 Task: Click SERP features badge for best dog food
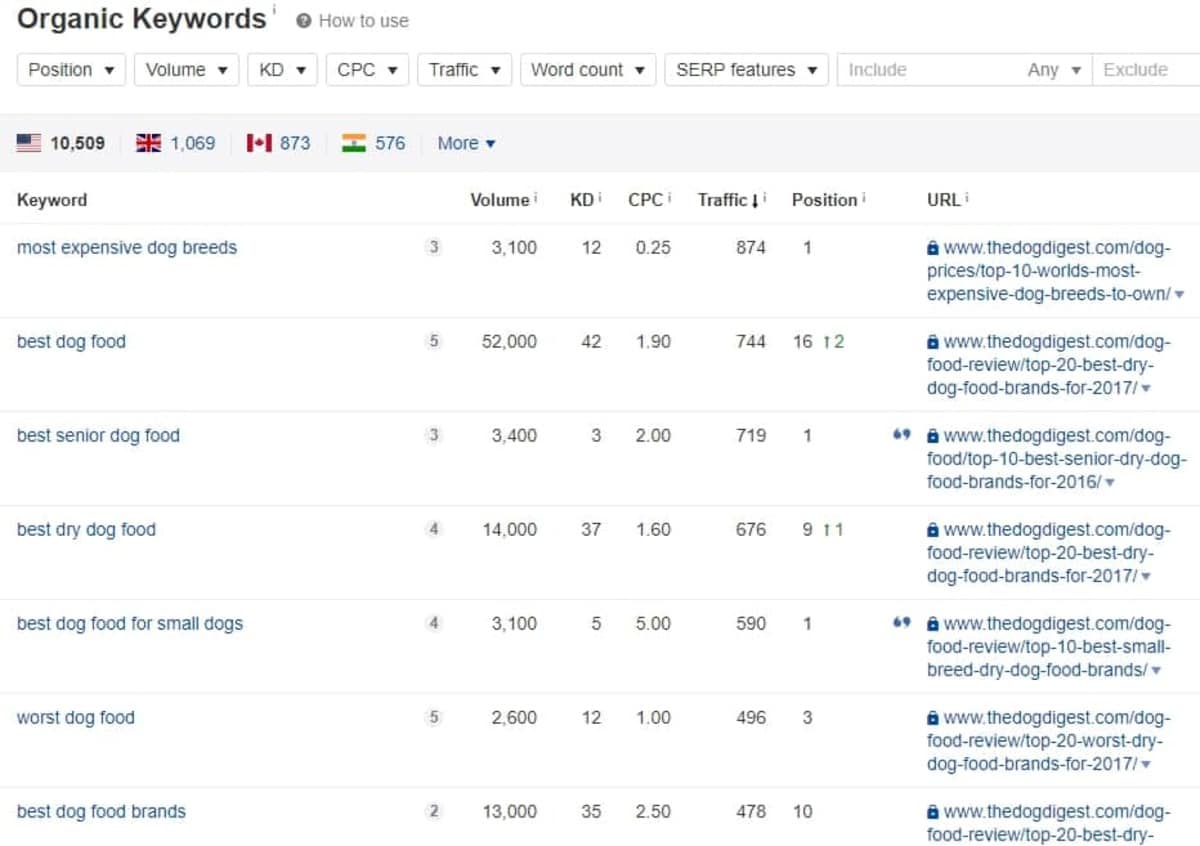433,341
